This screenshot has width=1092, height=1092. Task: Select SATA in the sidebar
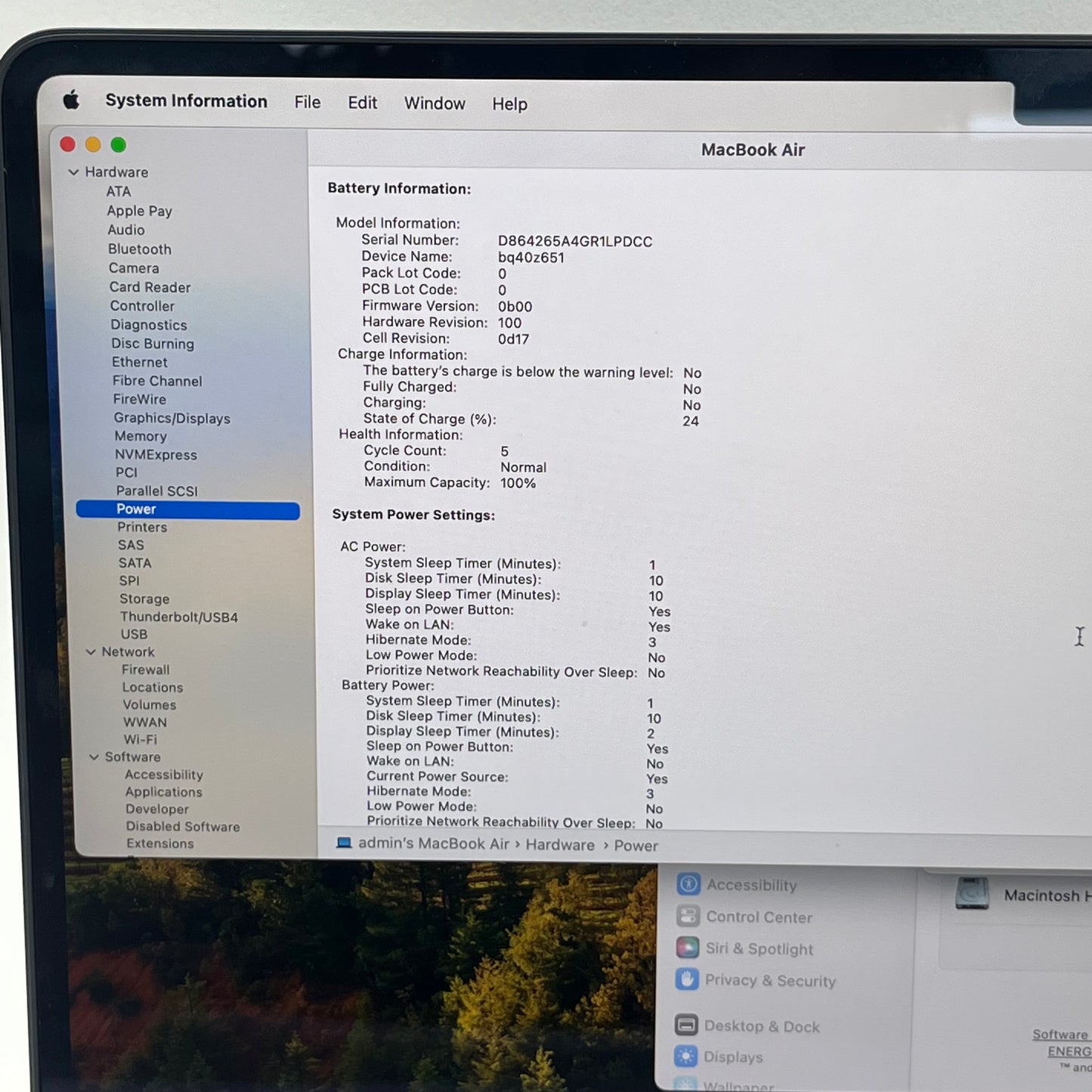click(135, 564)
